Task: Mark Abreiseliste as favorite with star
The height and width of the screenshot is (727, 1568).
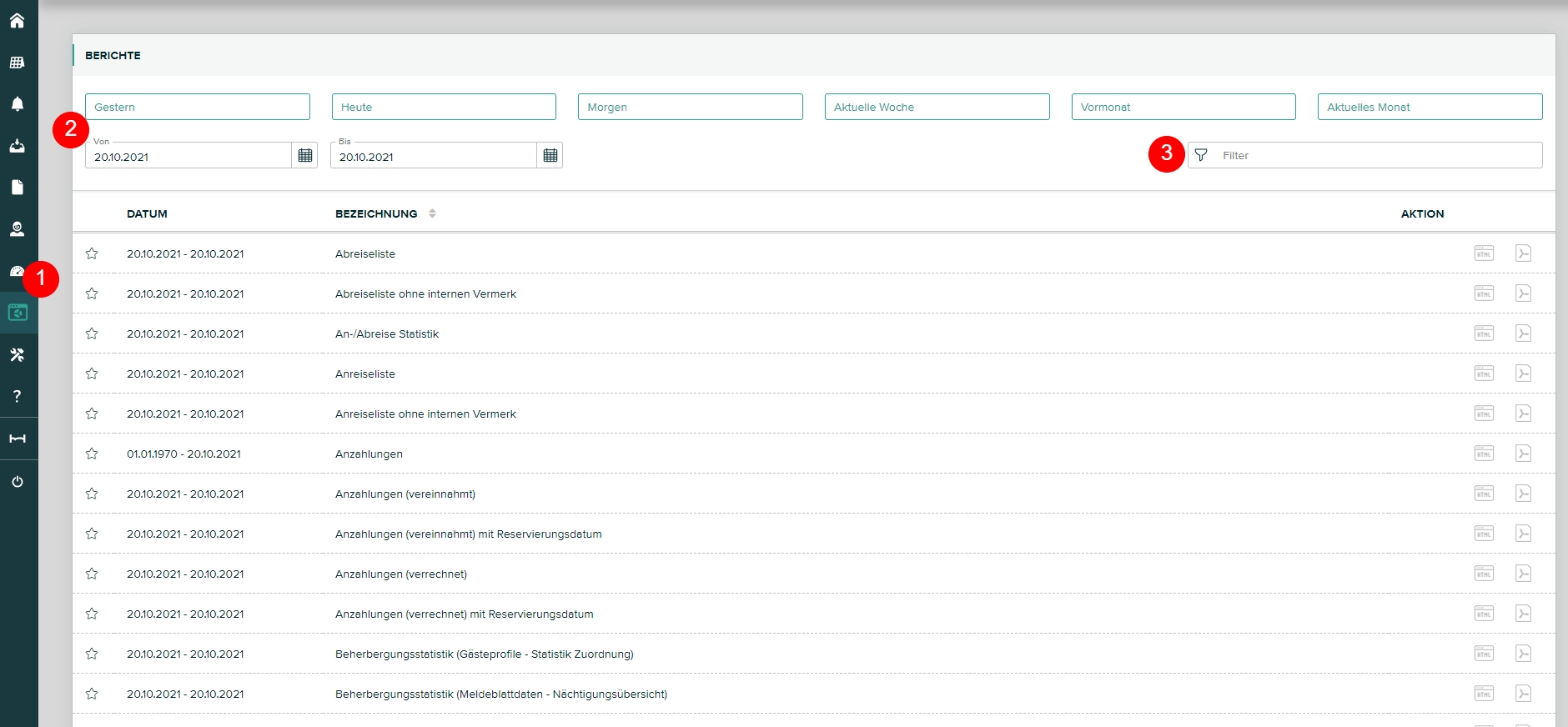Action: tap(92, 253)
